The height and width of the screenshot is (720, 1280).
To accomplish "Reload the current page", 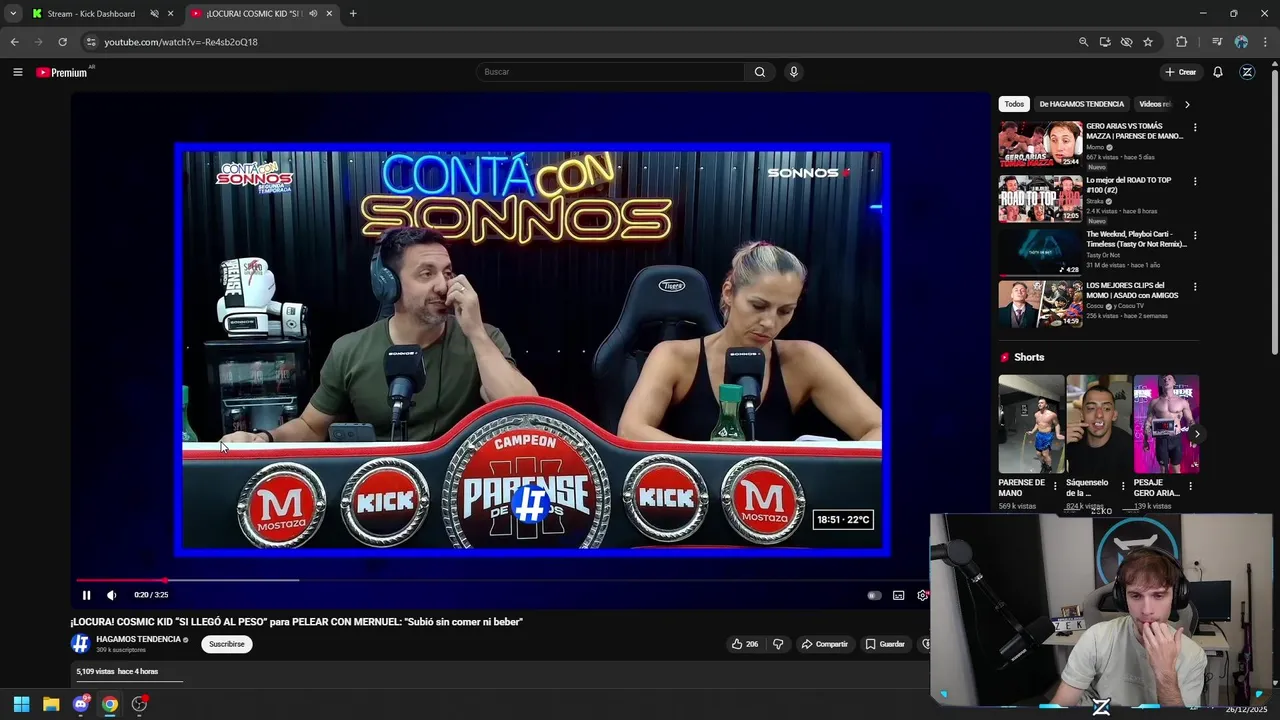I will pyautogui.click(x=62, y=42).
